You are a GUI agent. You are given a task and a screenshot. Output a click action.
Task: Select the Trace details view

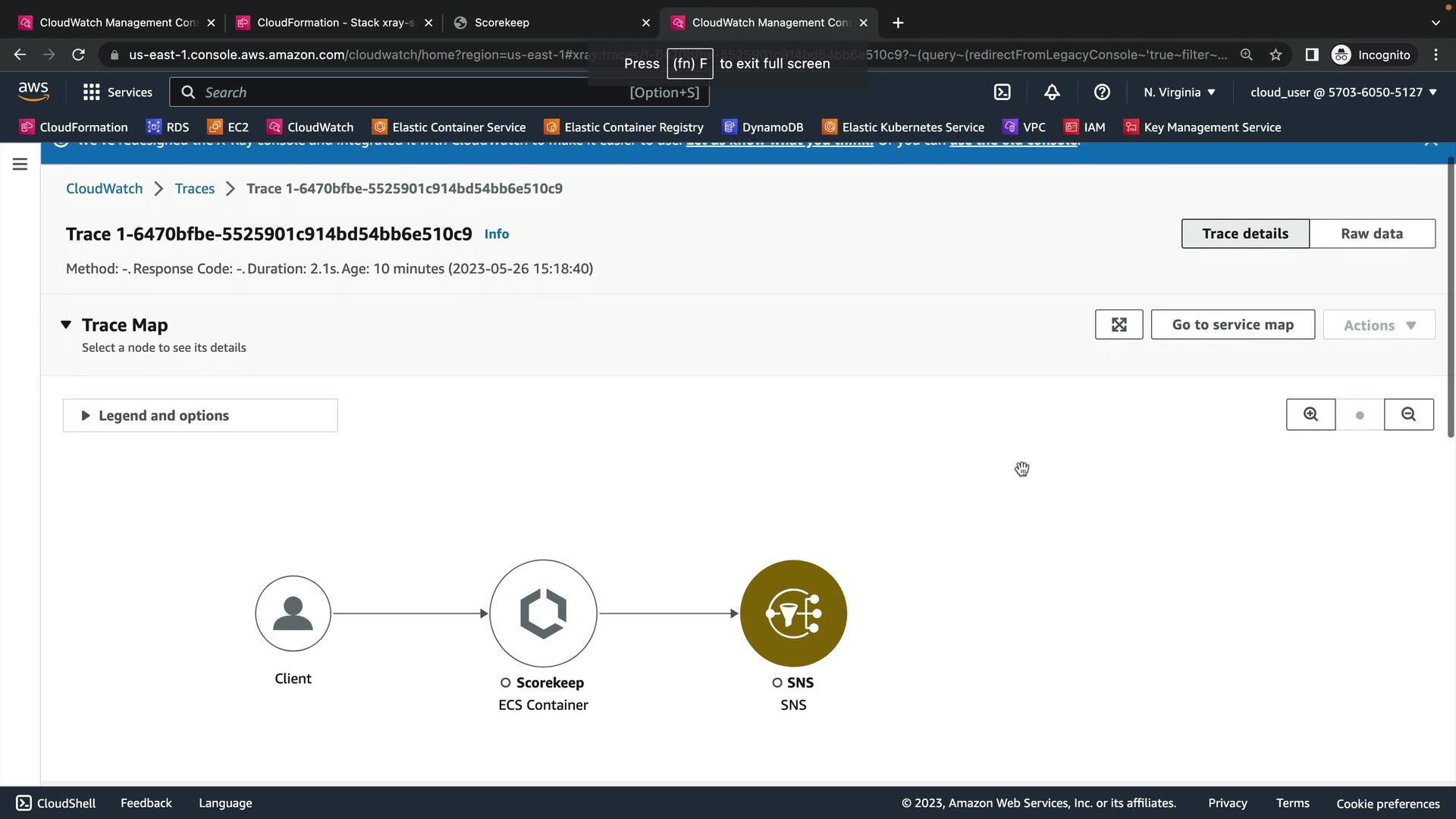(1244, 234)
